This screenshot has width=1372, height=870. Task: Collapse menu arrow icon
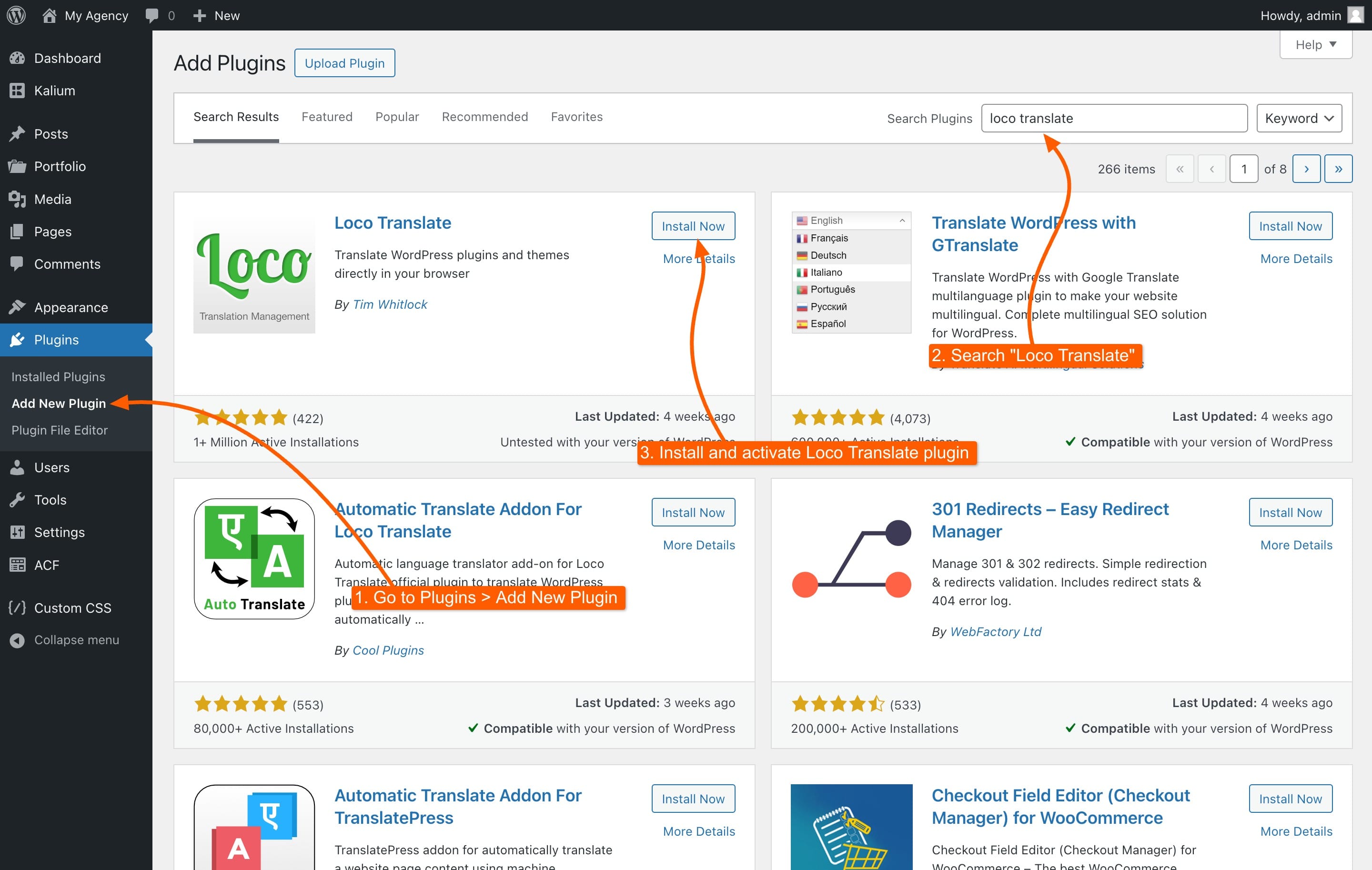point(17,640)
